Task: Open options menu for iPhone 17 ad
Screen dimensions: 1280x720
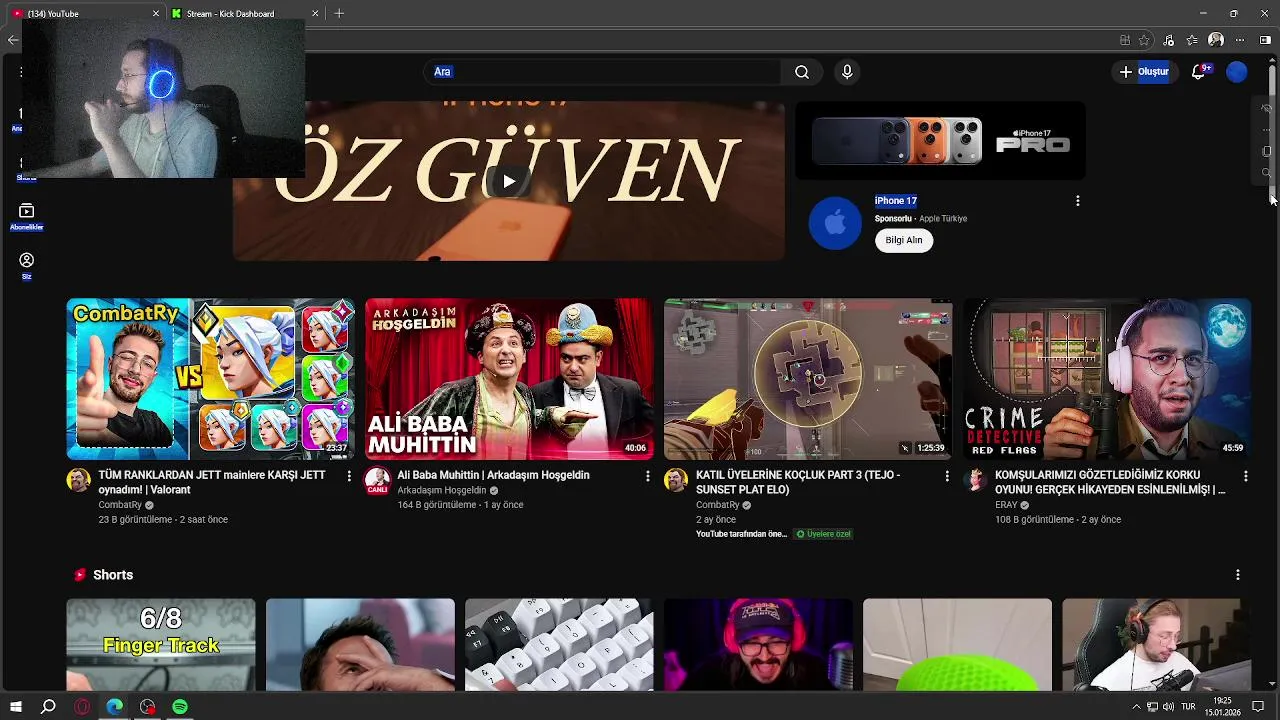Action: [x=1077, y=201]
